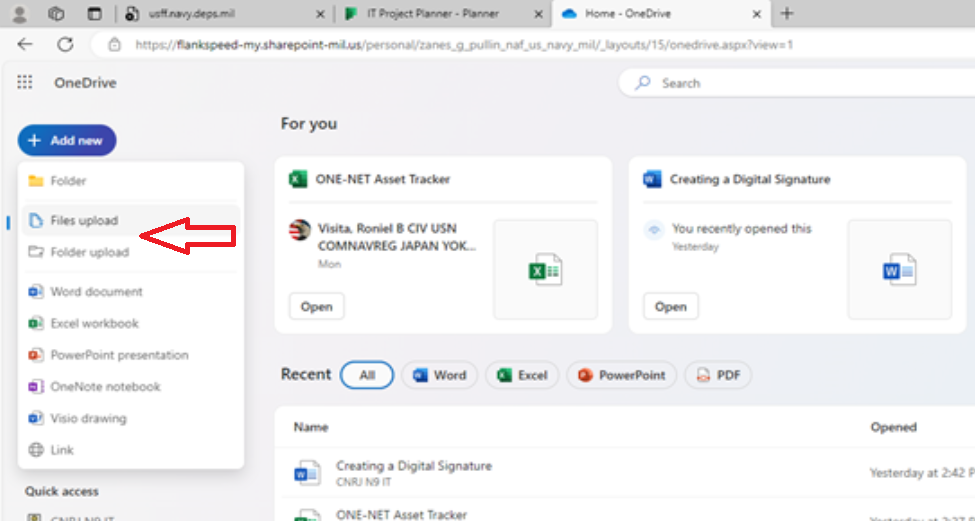
Task: Click the Visio drawing icon in menu
Action: pyautogui.click(x=36, y=418)
